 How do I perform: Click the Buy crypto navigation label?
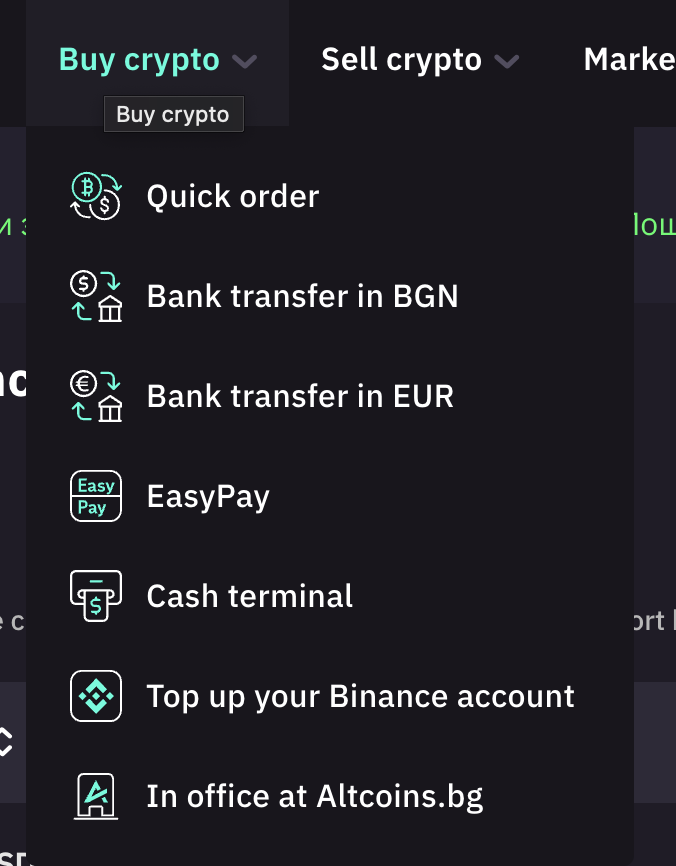point(140,60)
